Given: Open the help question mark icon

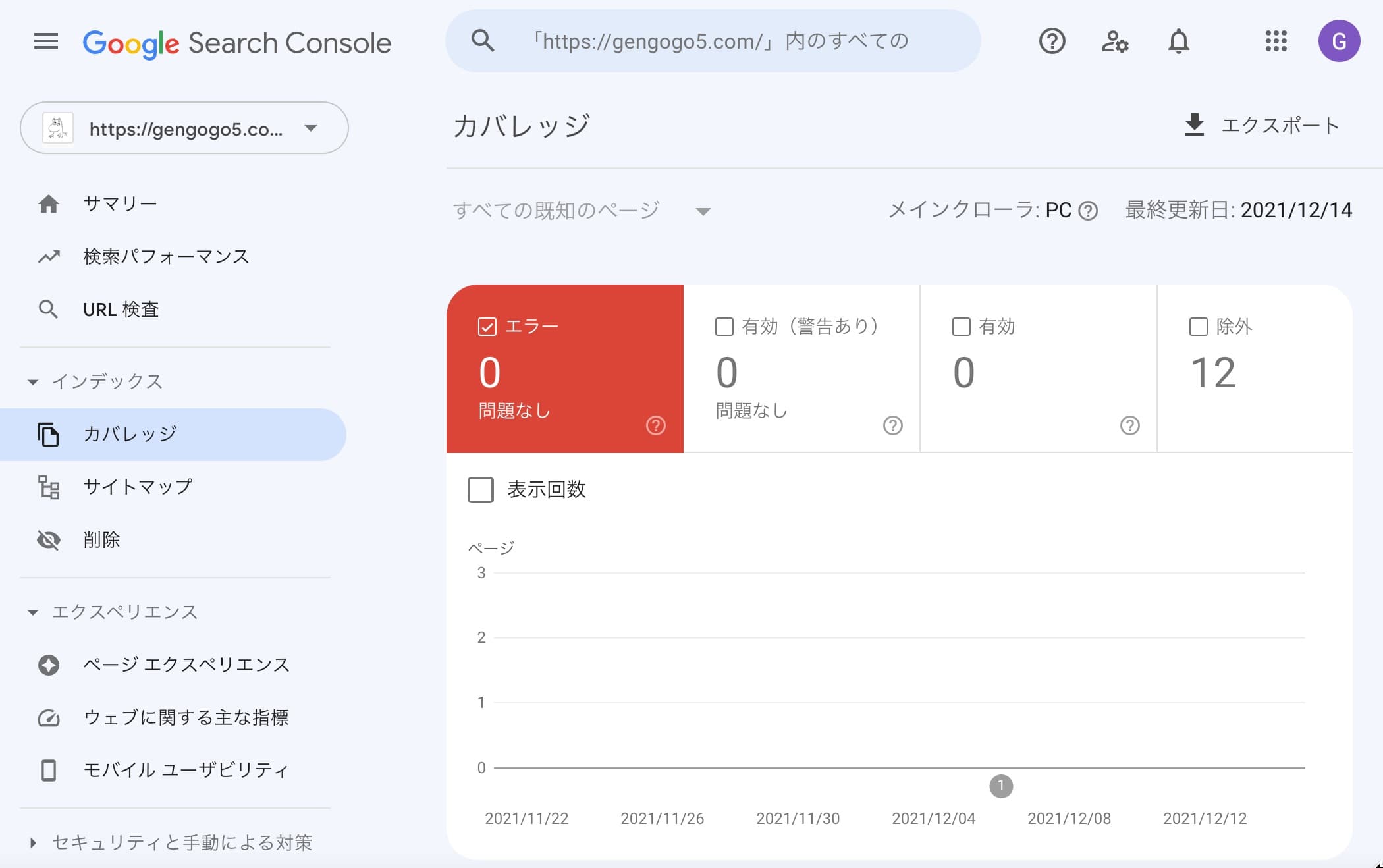Looking at the screenshot, I should tap(1052, 41).
